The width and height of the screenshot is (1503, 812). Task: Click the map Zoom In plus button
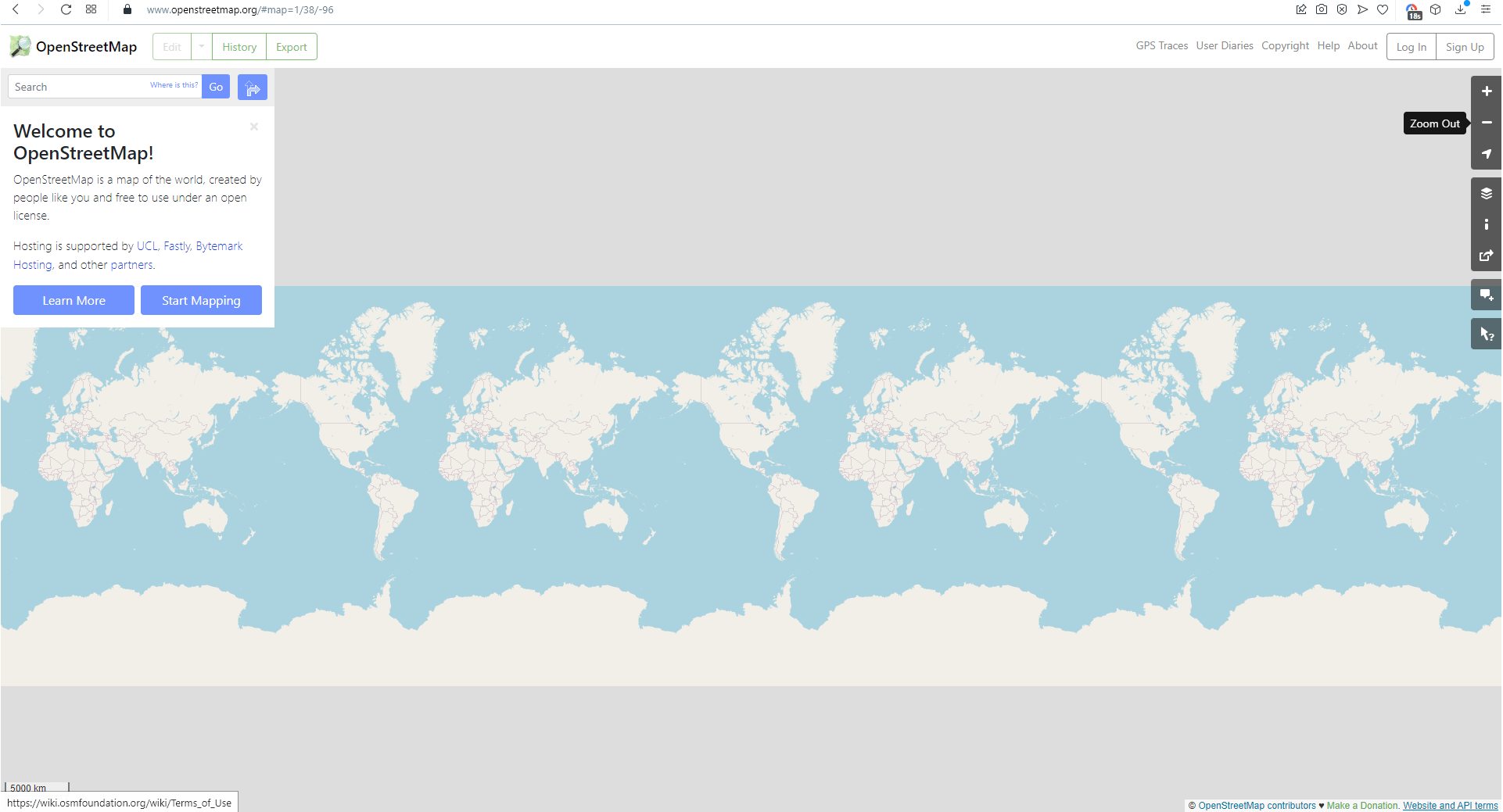point(1486,91)
